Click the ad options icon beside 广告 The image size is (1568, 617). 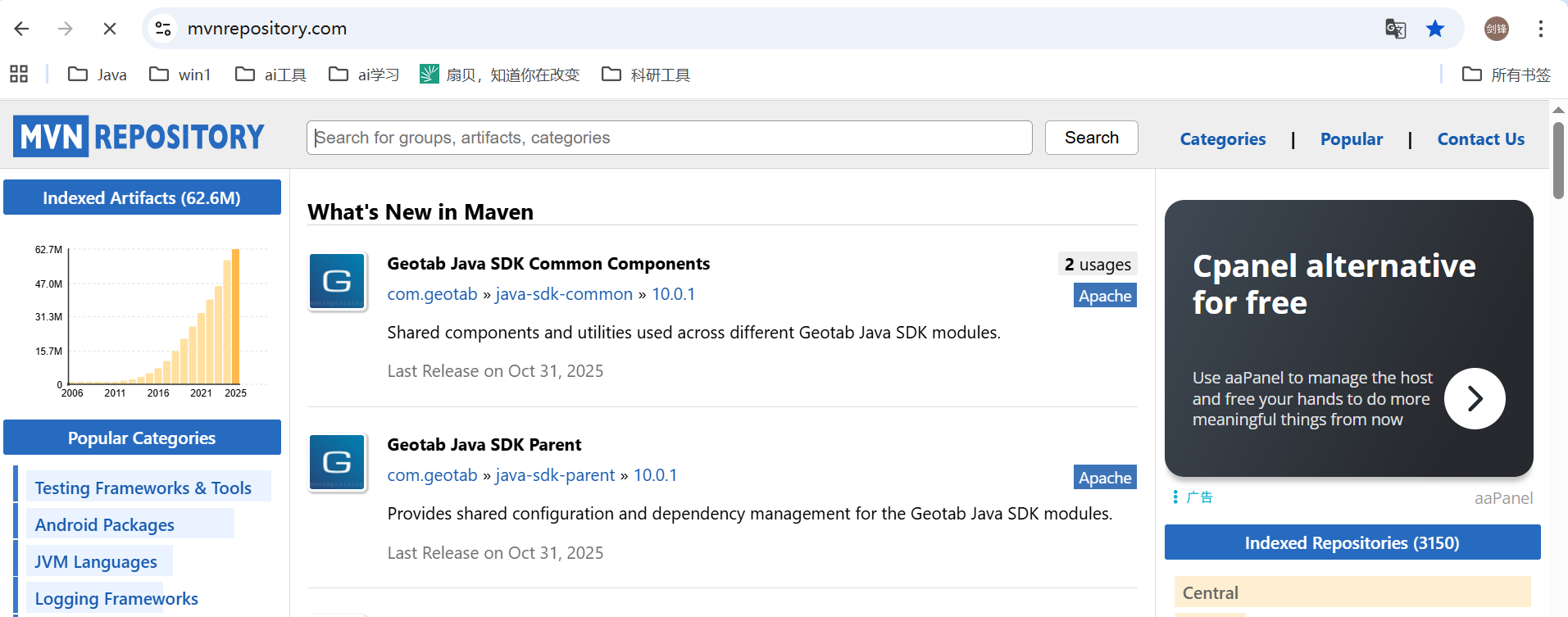pyautogui.click(x=1175, y=497)
